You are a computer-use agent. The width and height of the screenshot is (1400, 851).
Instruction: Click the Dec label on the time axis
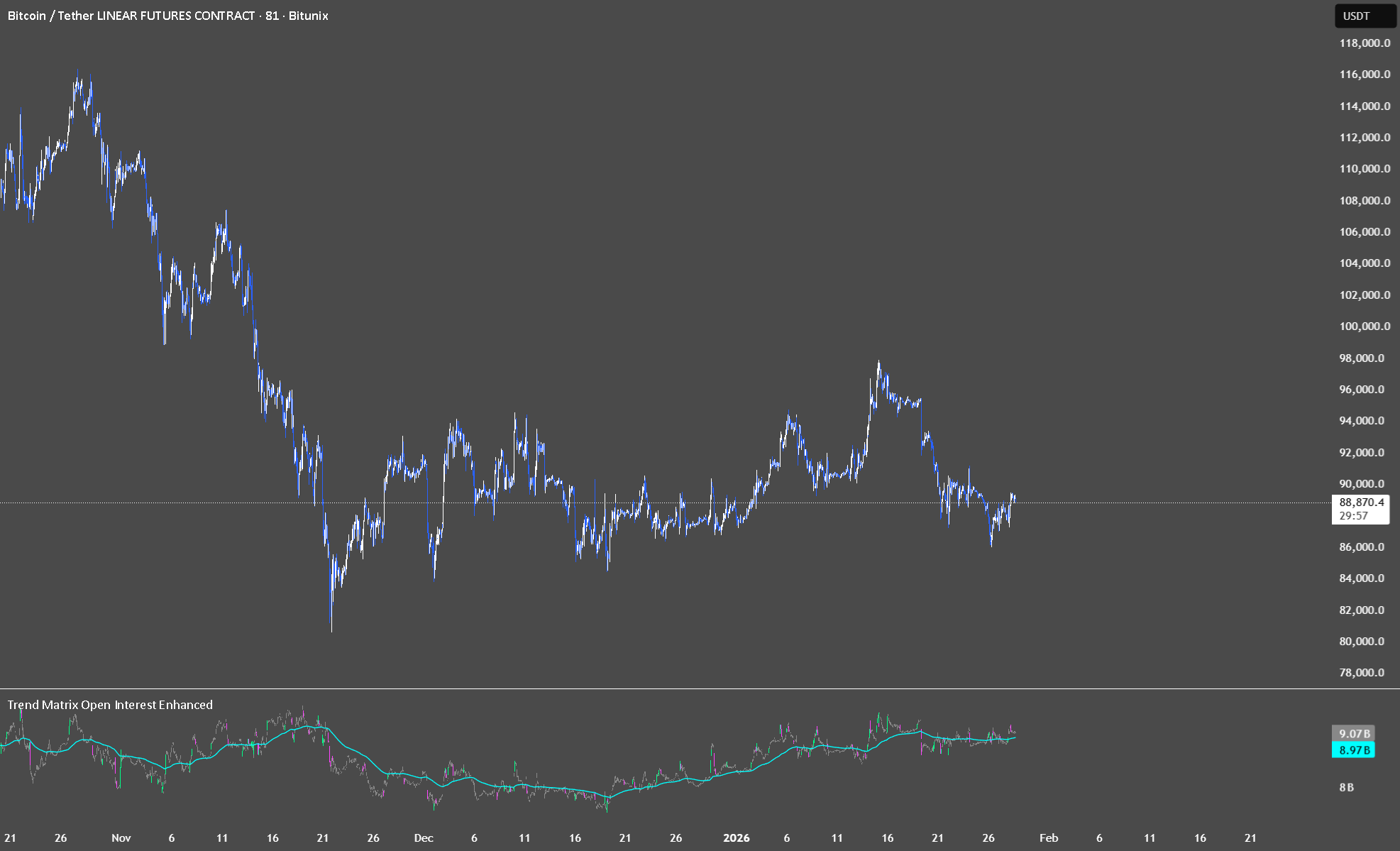pos(424,838)
